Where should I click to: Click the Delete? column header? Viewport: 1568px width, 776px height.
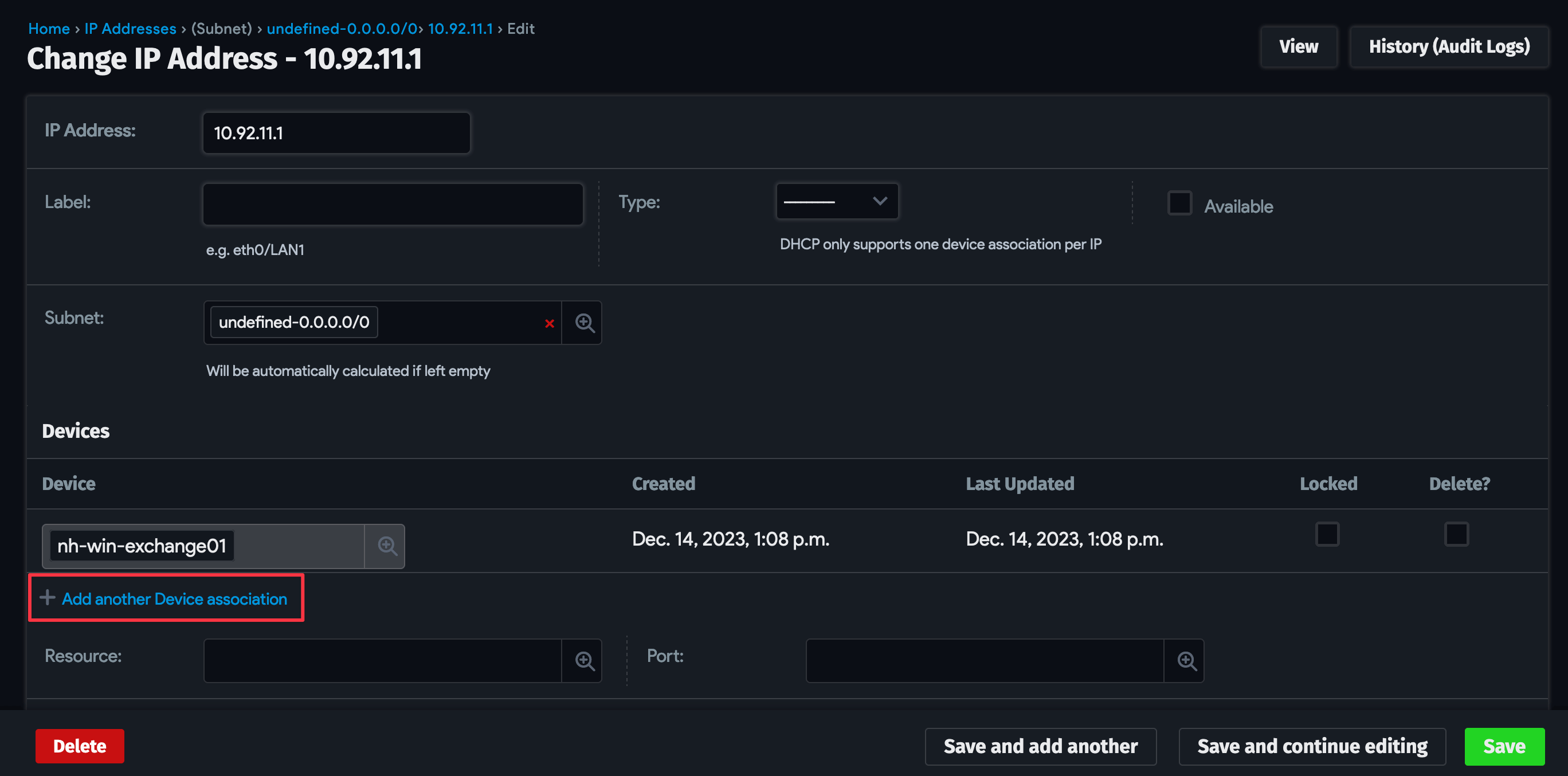click(1459, 484)
